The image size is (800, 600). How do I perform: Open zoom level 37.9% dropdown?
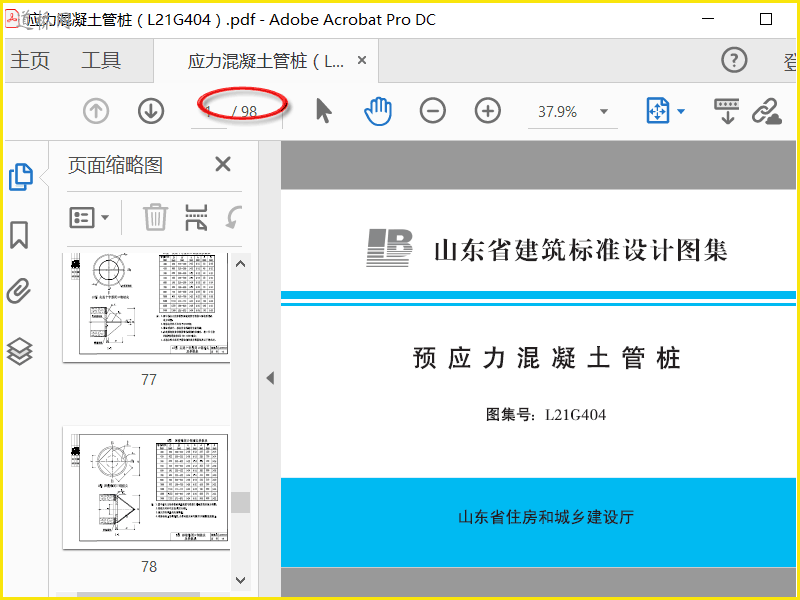604,112
